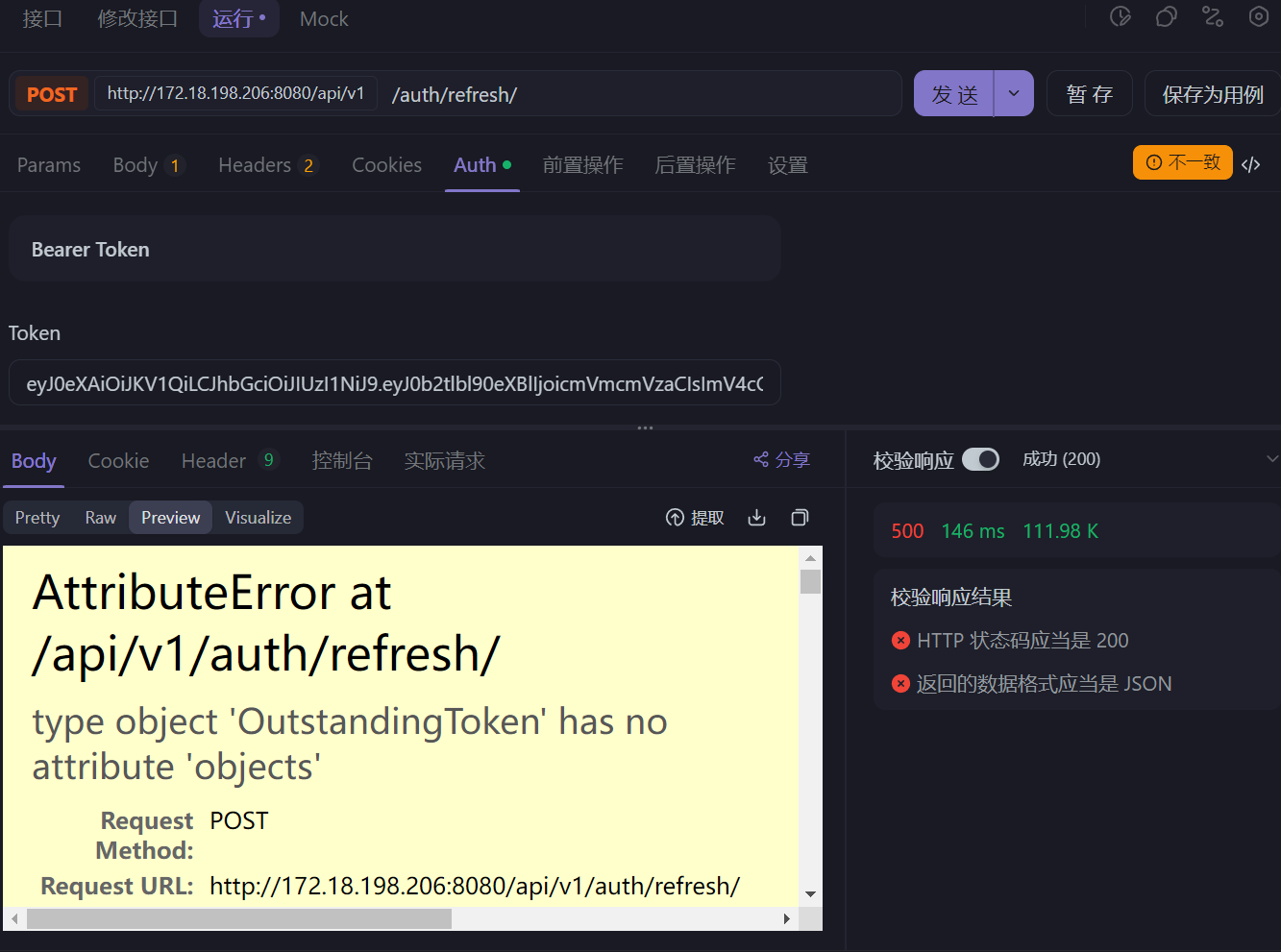This screenshot has height=952, width=1281.
Task: Open the Params tab
Action: pos(49,165)
